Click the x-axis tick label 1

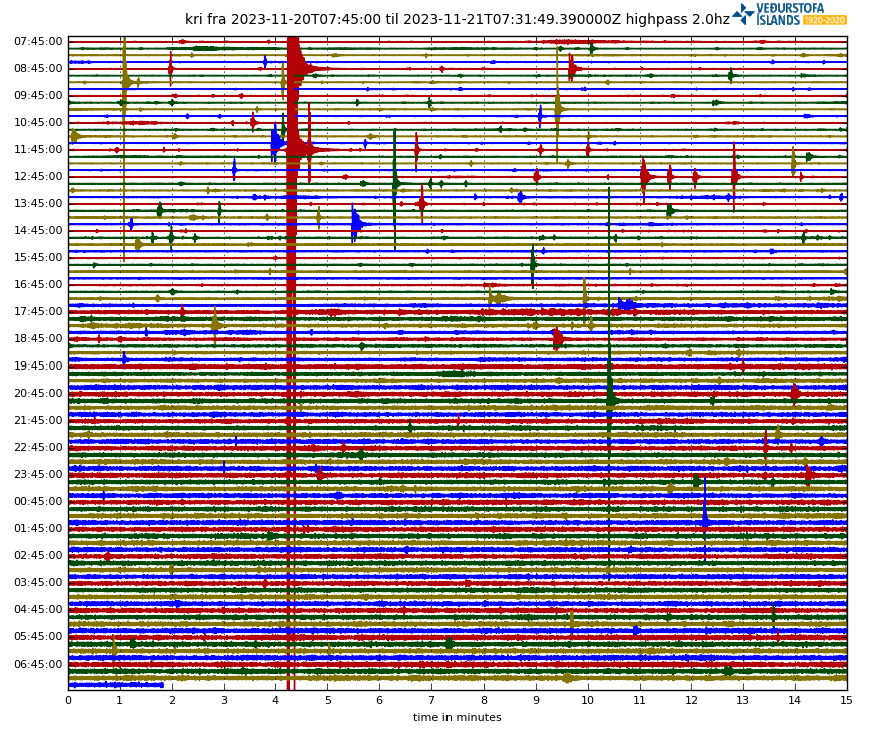120,700
